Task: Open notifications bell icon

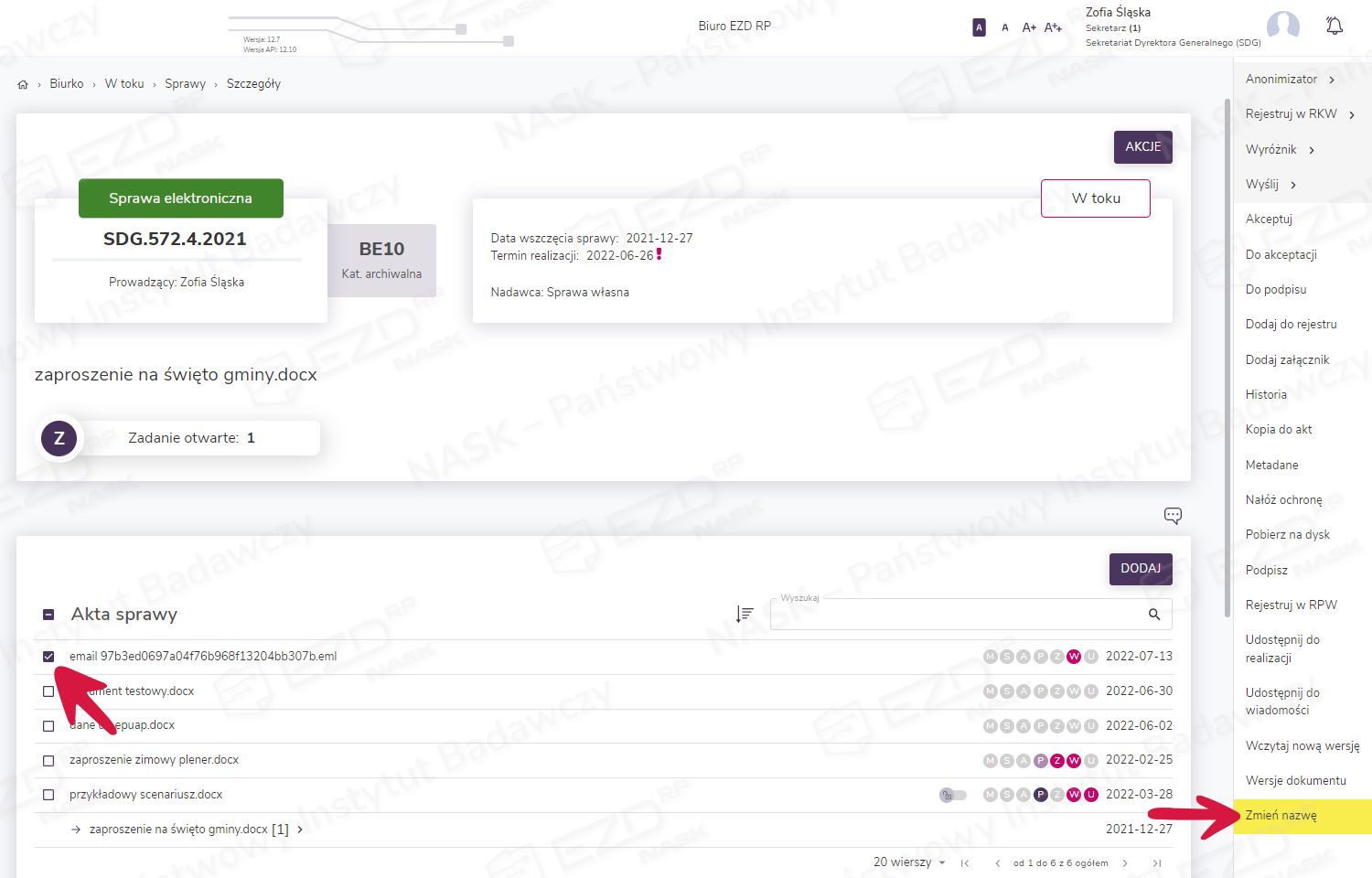Action: coord(1334,26)
